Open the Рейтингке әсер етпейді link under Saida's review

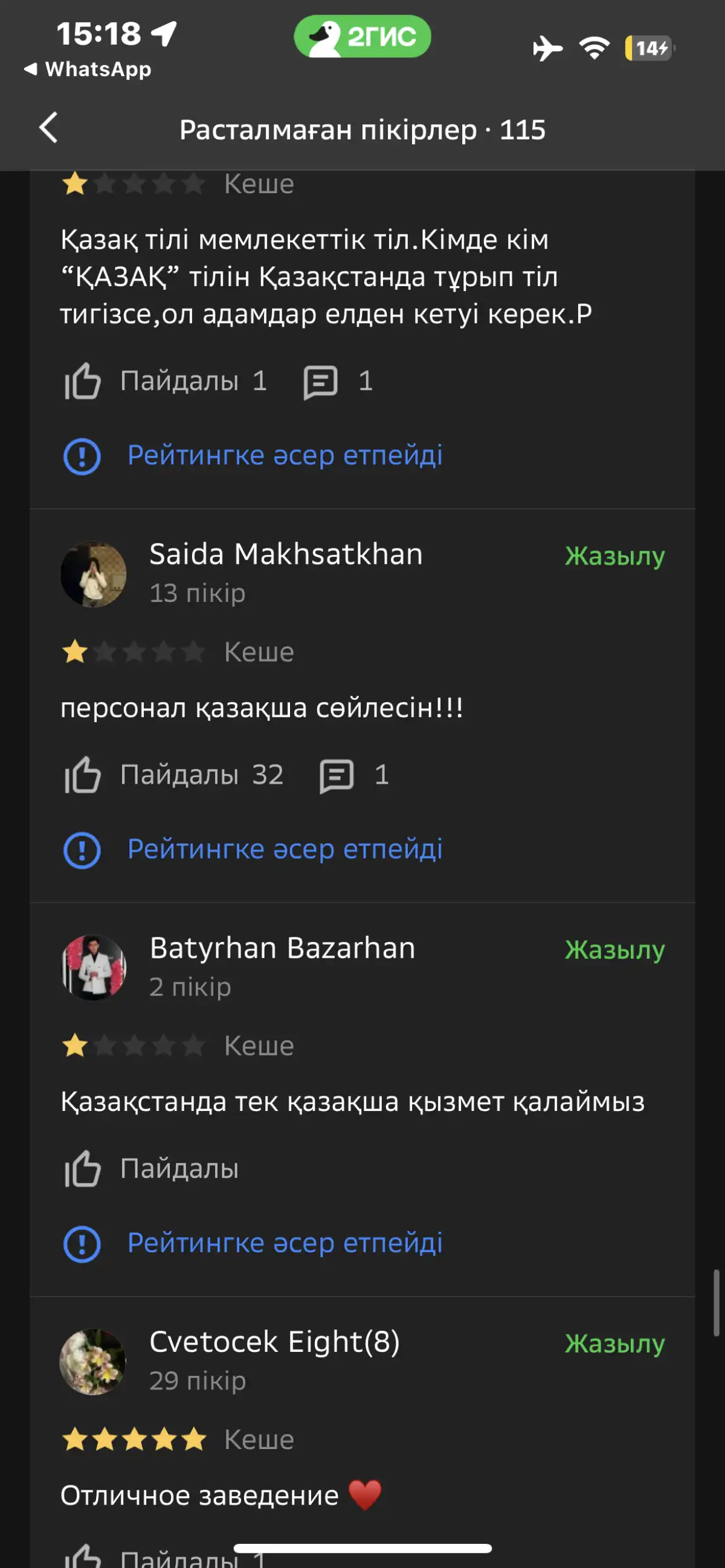[x=285, y=849]
